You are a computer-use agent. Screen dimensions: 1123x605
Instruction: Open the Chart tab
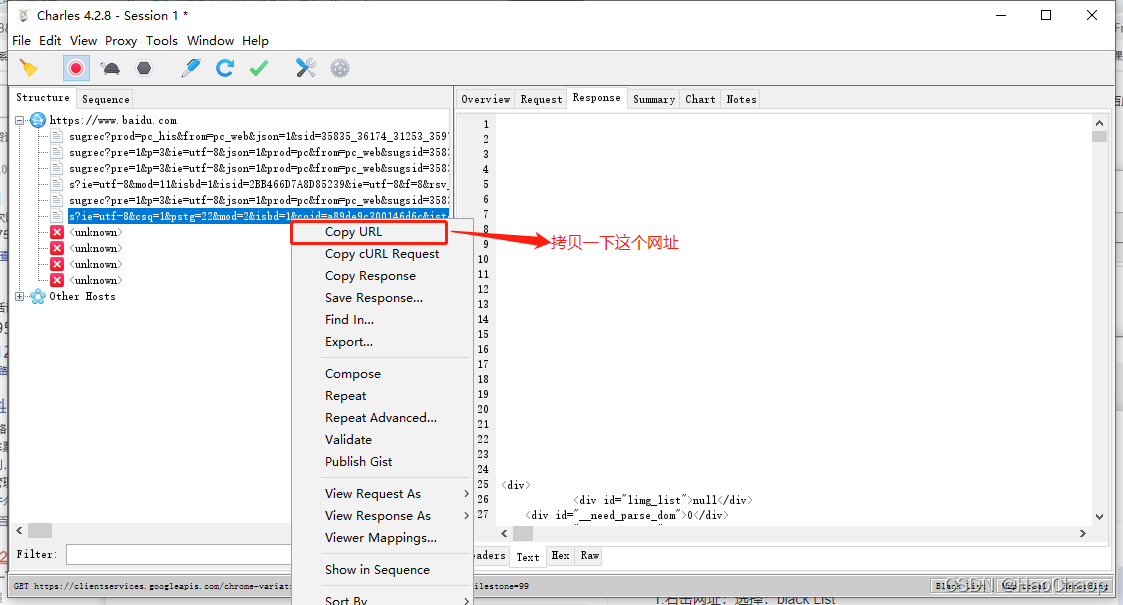pos(700,100)
